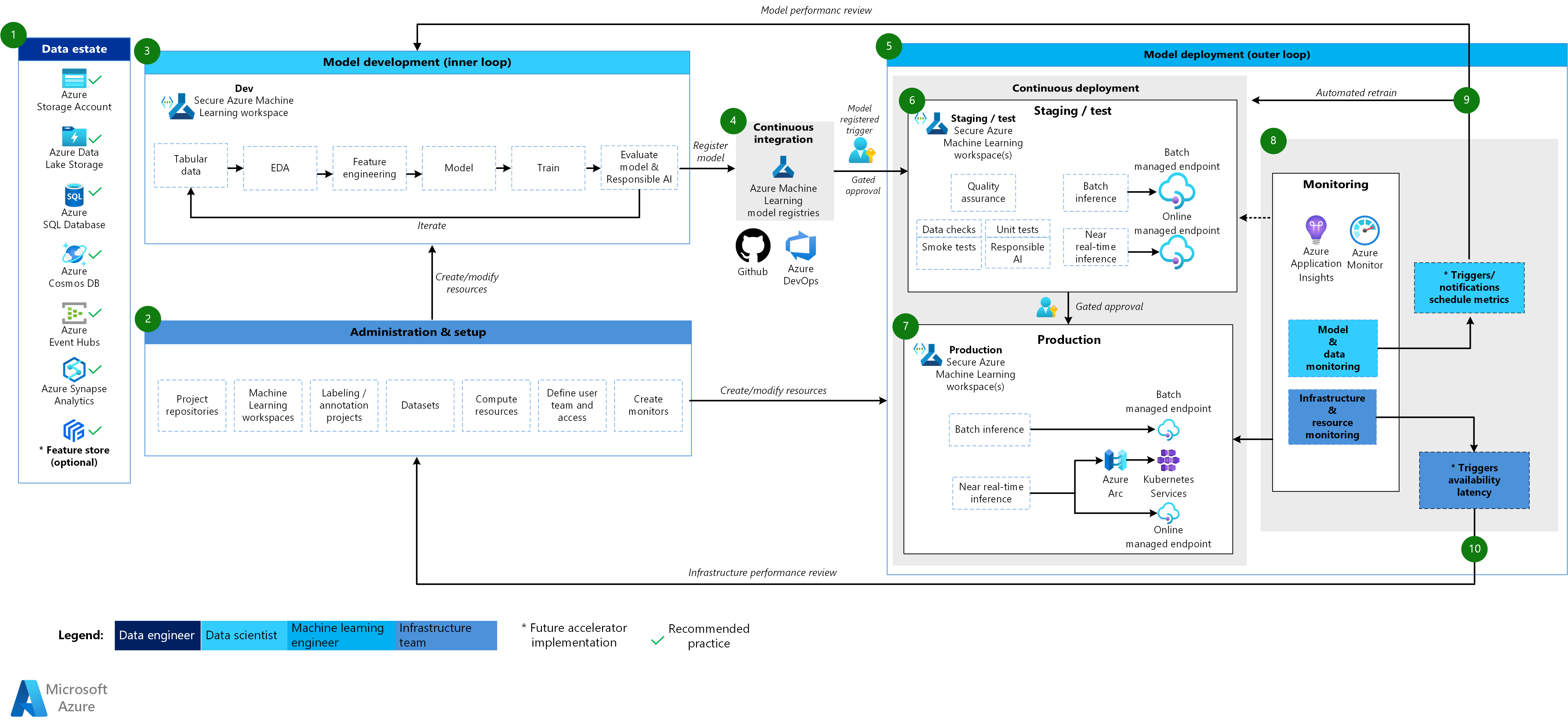Click the Azure Cosmos DB icon
Screen dimensions: 1568x722
[x=74, y=254]
